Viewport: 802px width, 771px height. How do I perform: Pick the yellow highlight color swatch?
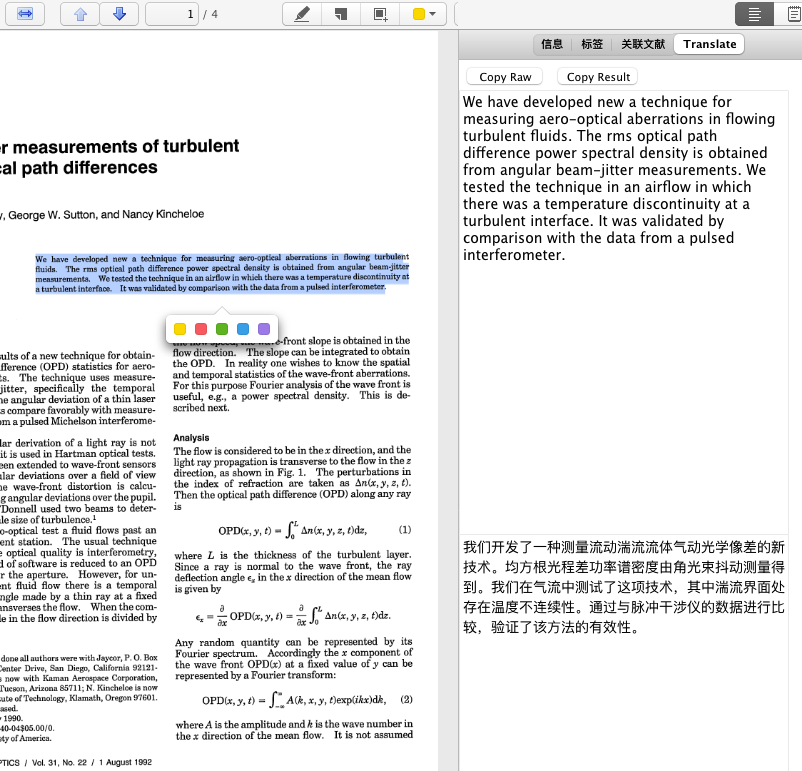(x=180, y=329)
